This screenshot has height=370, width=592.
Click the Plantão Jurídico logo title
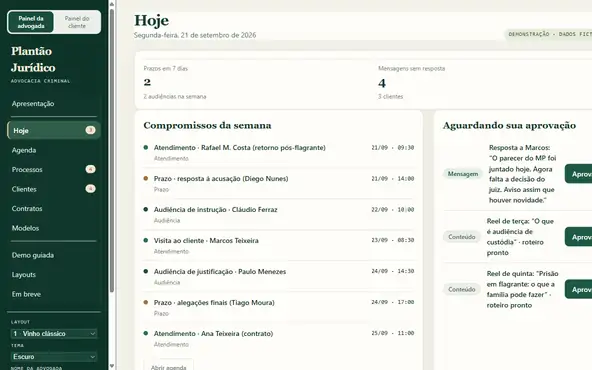pos(33,59)
